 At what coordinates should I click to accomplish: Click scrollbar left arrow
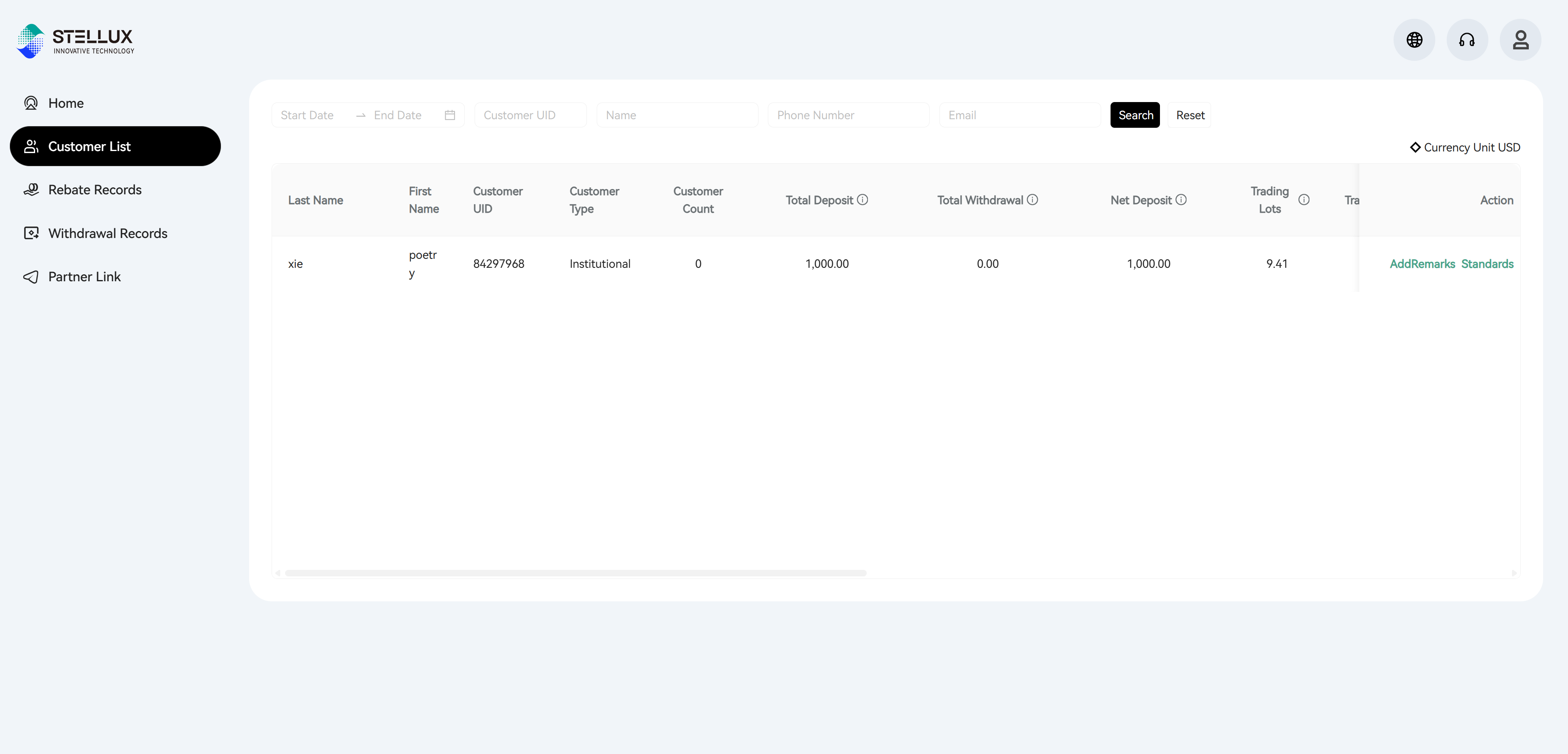click(278, 573)
